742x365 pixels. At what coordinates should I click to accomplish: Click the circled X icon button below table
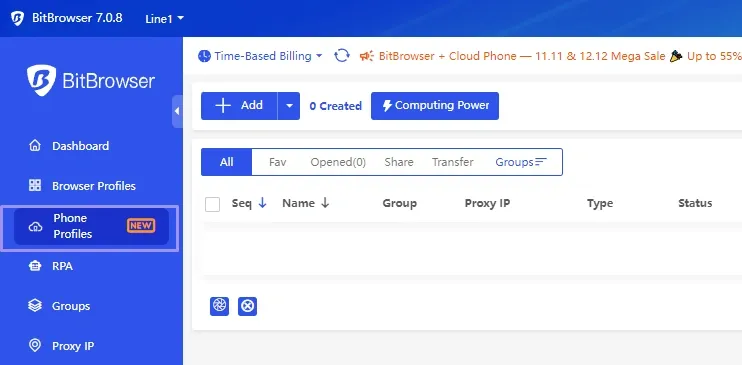[247, 306]
